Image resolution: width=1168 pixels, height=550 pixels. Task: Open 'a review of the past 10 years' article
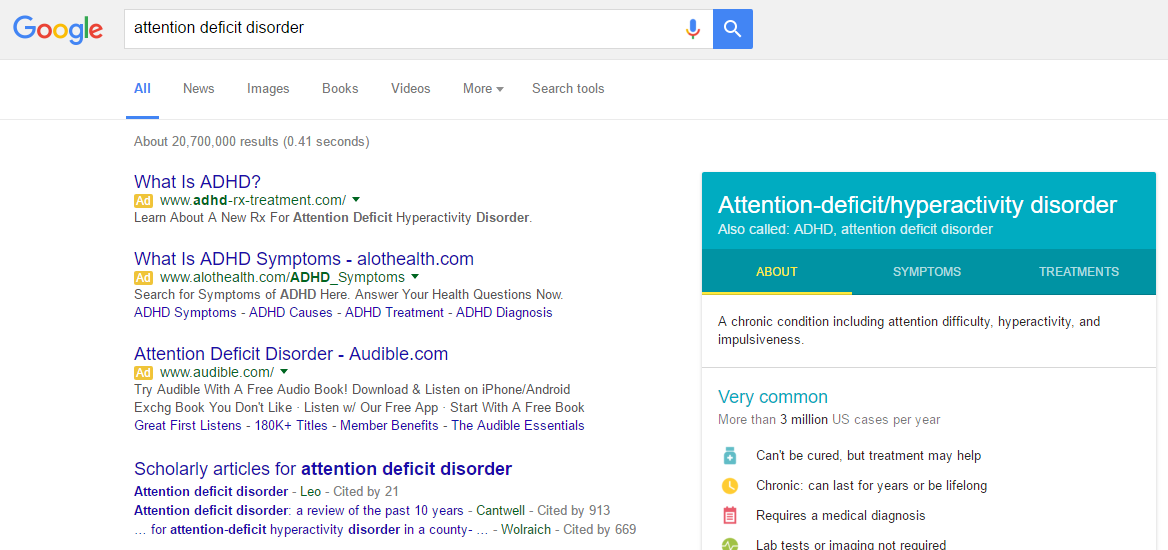(299, 511)
